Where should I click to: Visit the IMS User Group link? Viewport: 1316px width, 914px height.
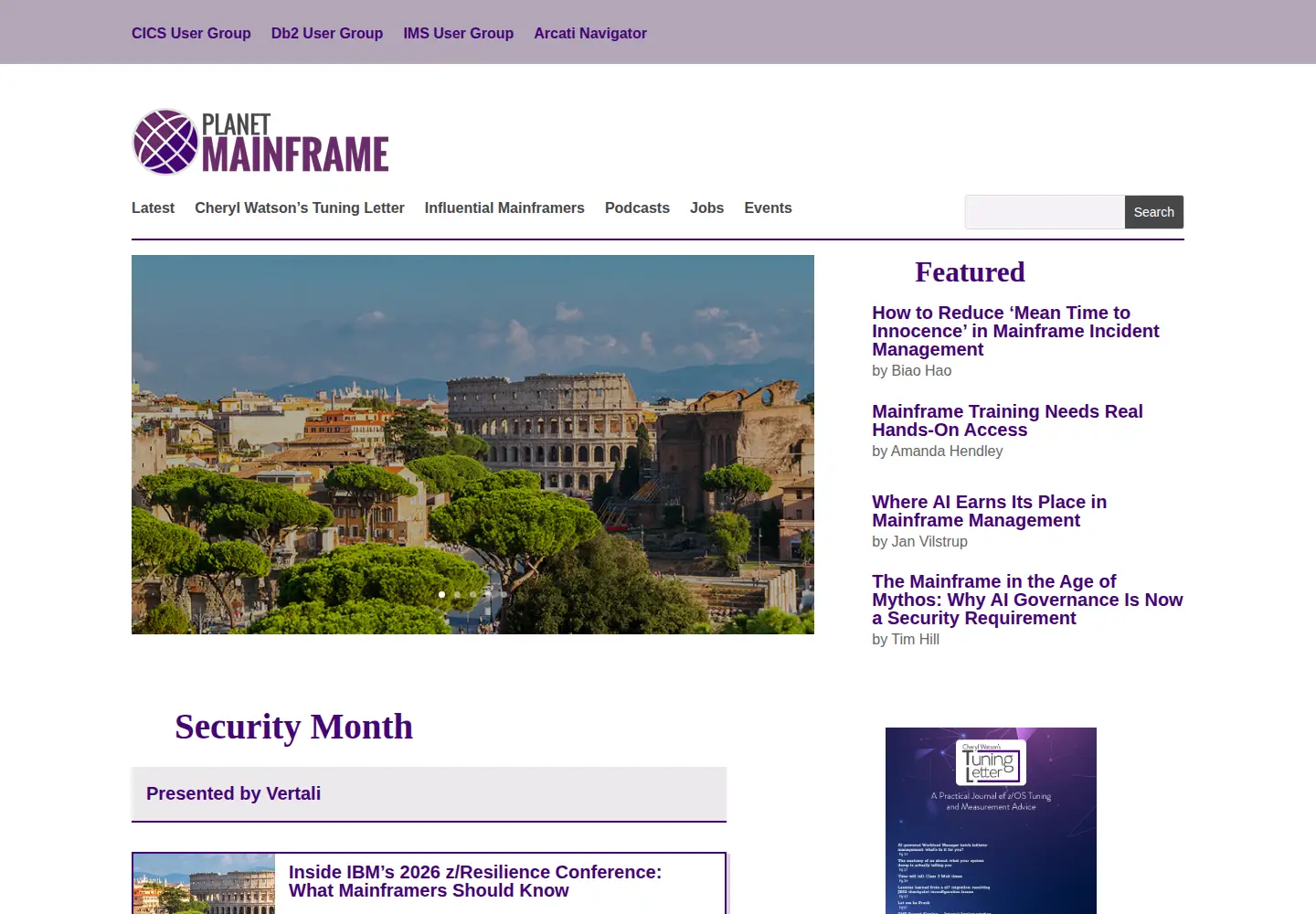click(459, 33)
